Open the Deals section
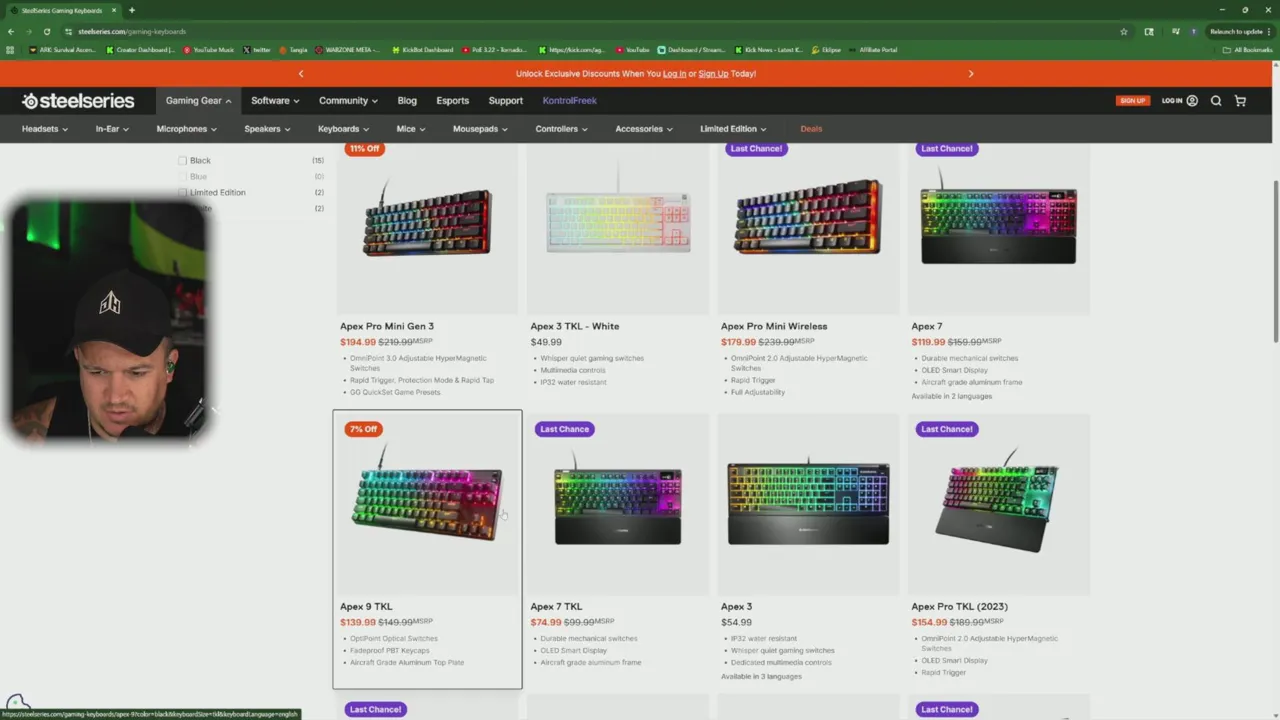 pyautogui.click(x=811, y=128)
